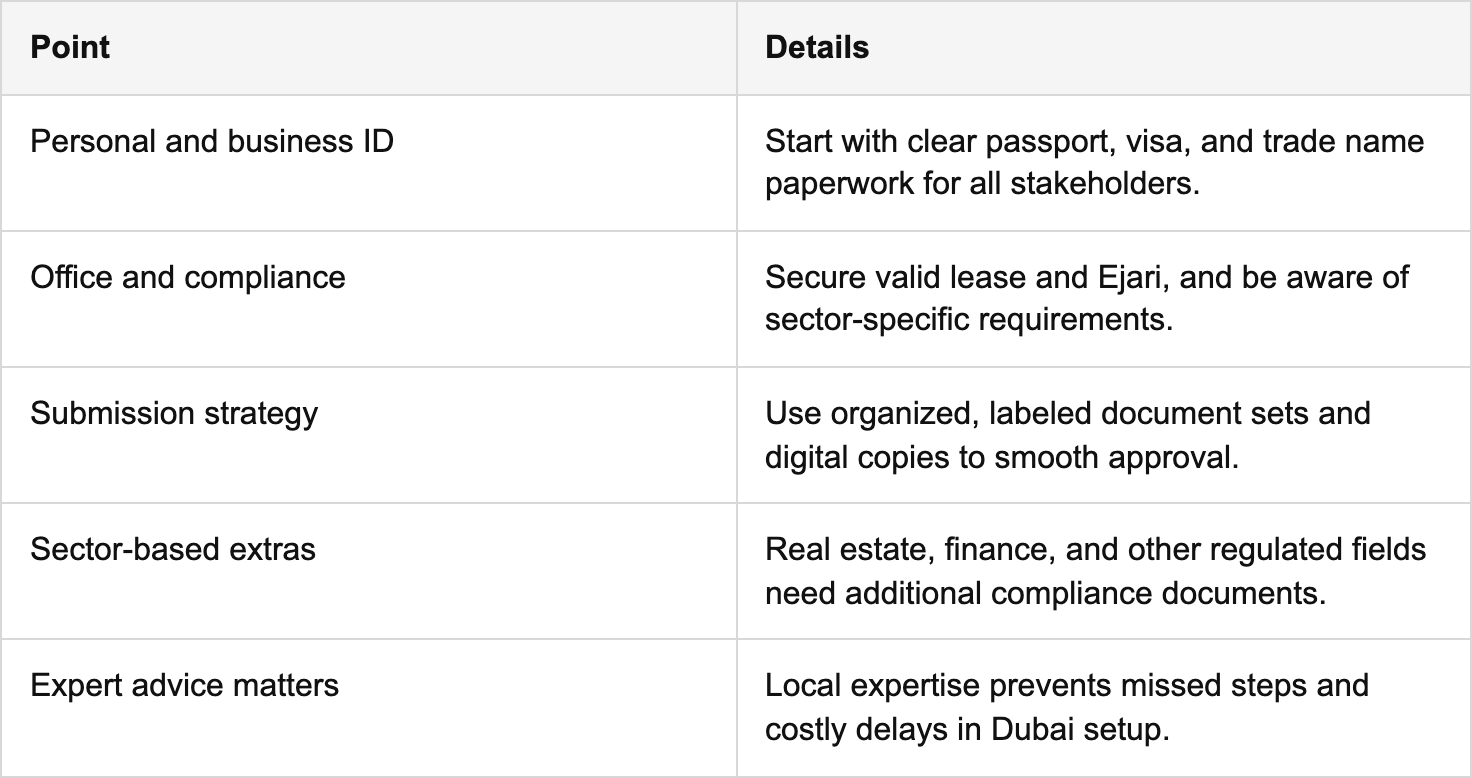Click the 'need additional compliance documents' line

coord(1045,593)
